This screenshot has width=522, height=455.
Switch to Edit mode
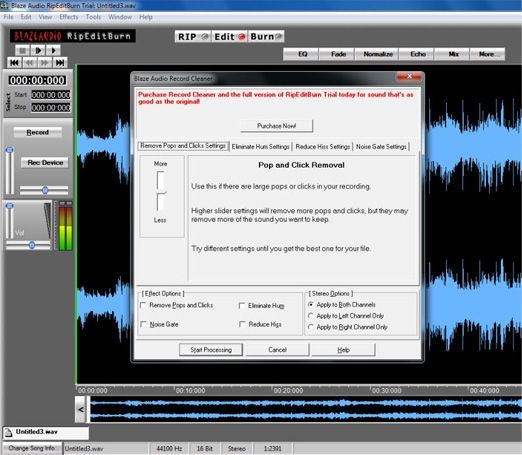[x=229, y=37]
